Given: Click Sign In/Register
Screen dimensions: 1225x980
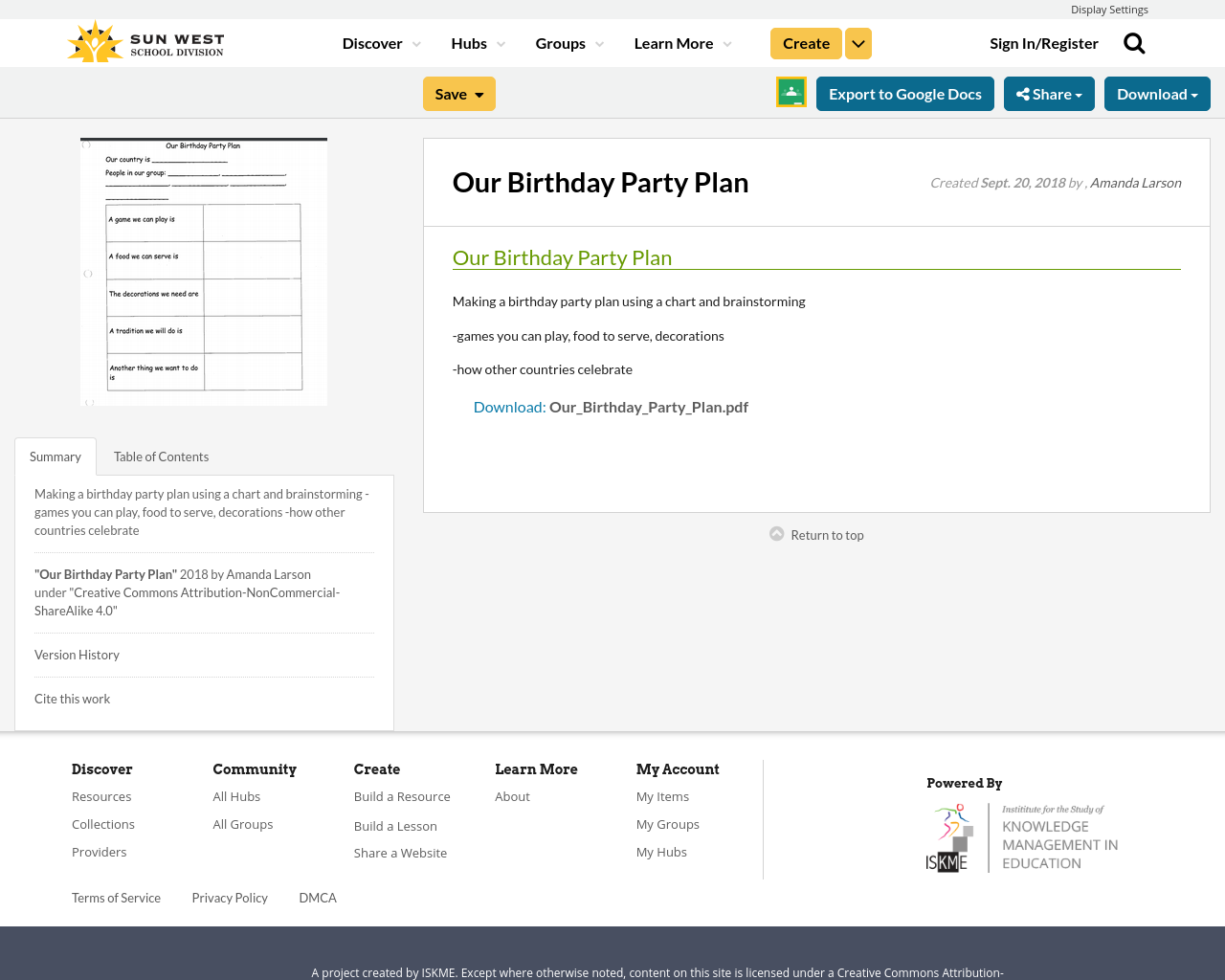Looking at the screenshot, I should 1043,42.
